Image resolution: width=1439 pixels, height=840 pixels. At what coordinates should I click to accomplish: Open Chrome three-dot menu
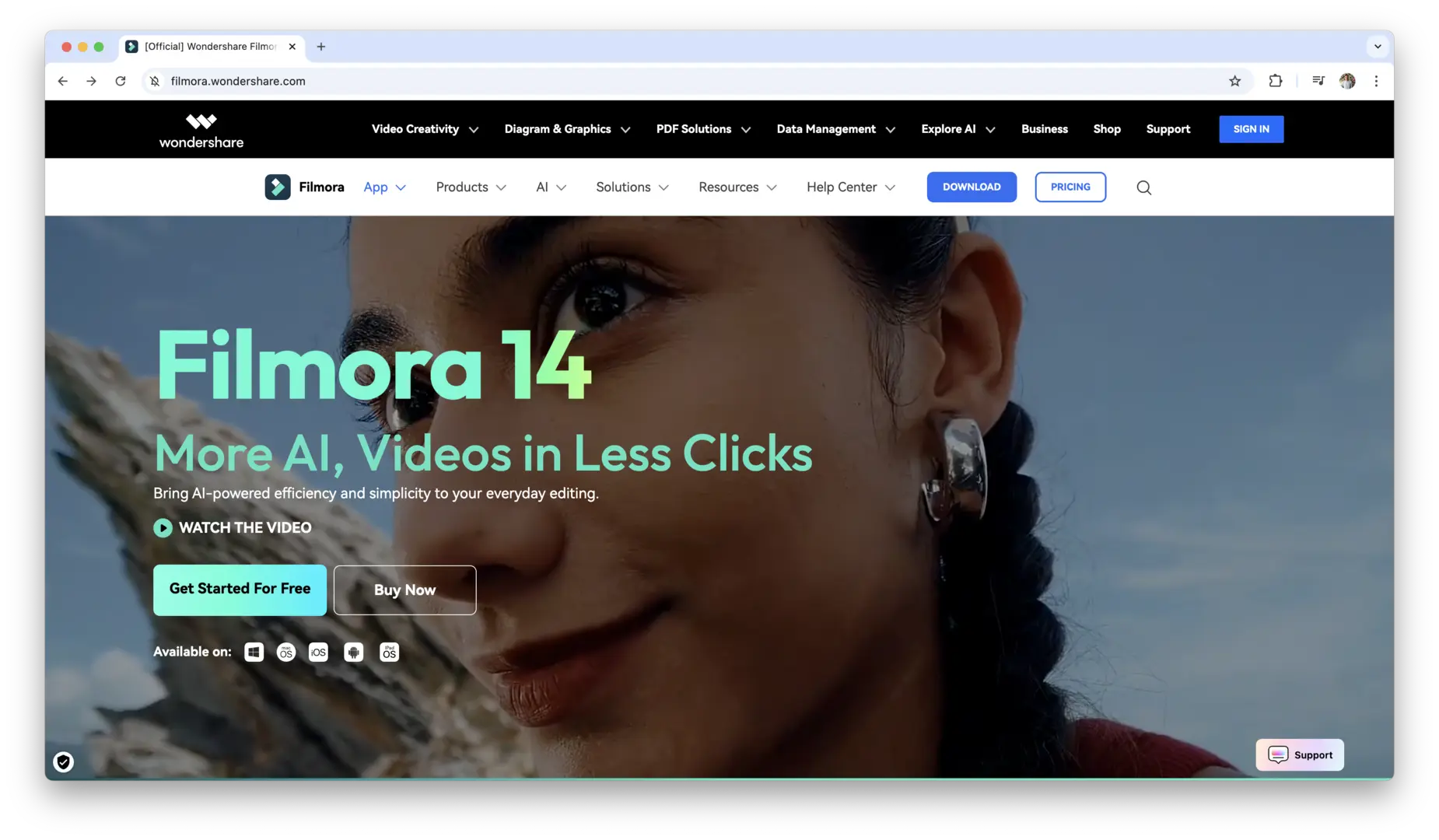(x=1376, y=81)
